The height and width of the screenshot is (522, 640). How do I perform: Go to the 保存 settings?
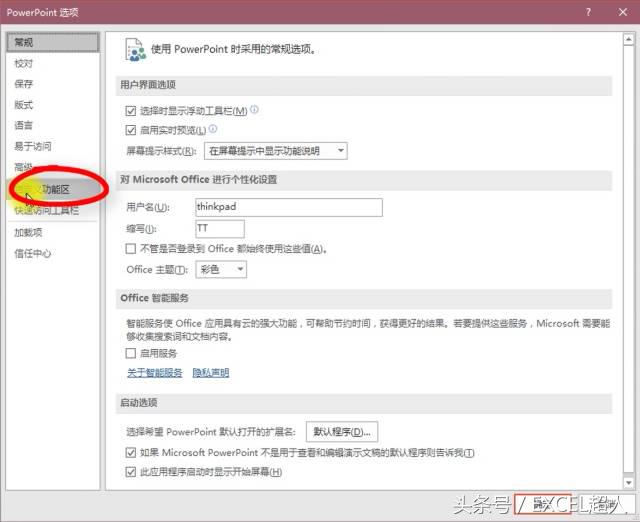coord(24,84)
